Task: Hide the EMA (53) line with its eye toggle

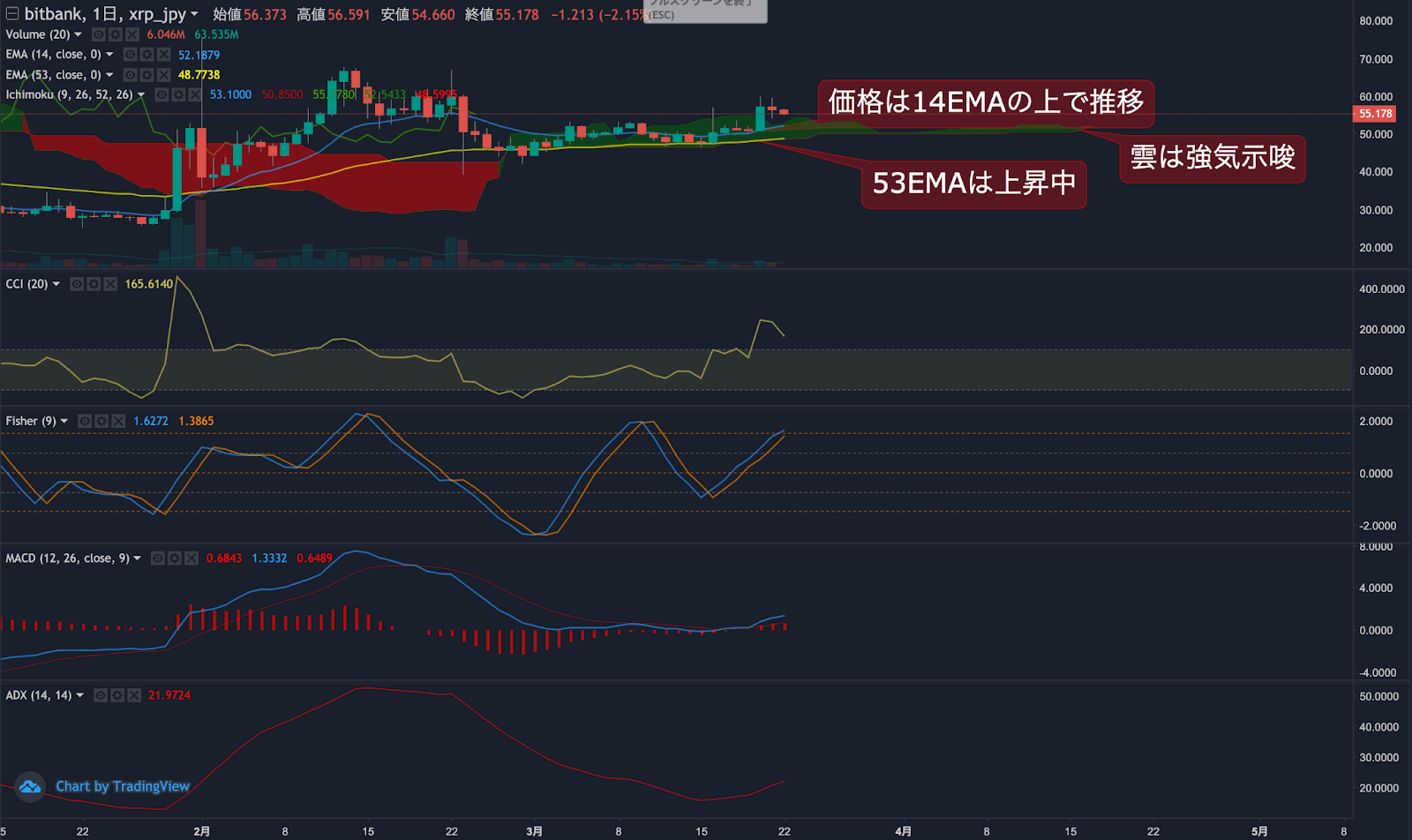Action: click(129, 75)
